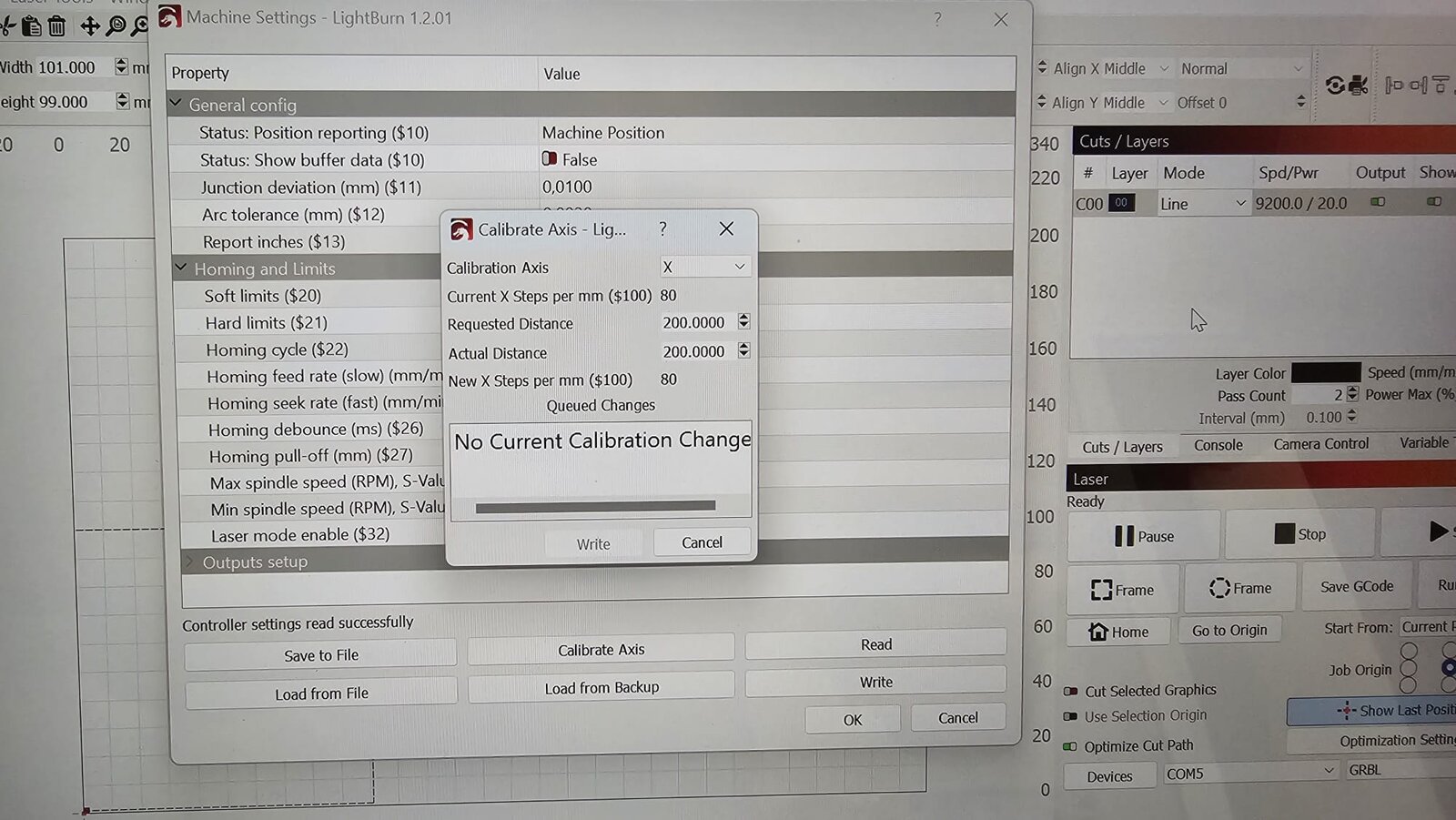Toggle the Show buffer data False switch
The height and width of the screenshot is (820, 1456).
click(x=550, y=159)
